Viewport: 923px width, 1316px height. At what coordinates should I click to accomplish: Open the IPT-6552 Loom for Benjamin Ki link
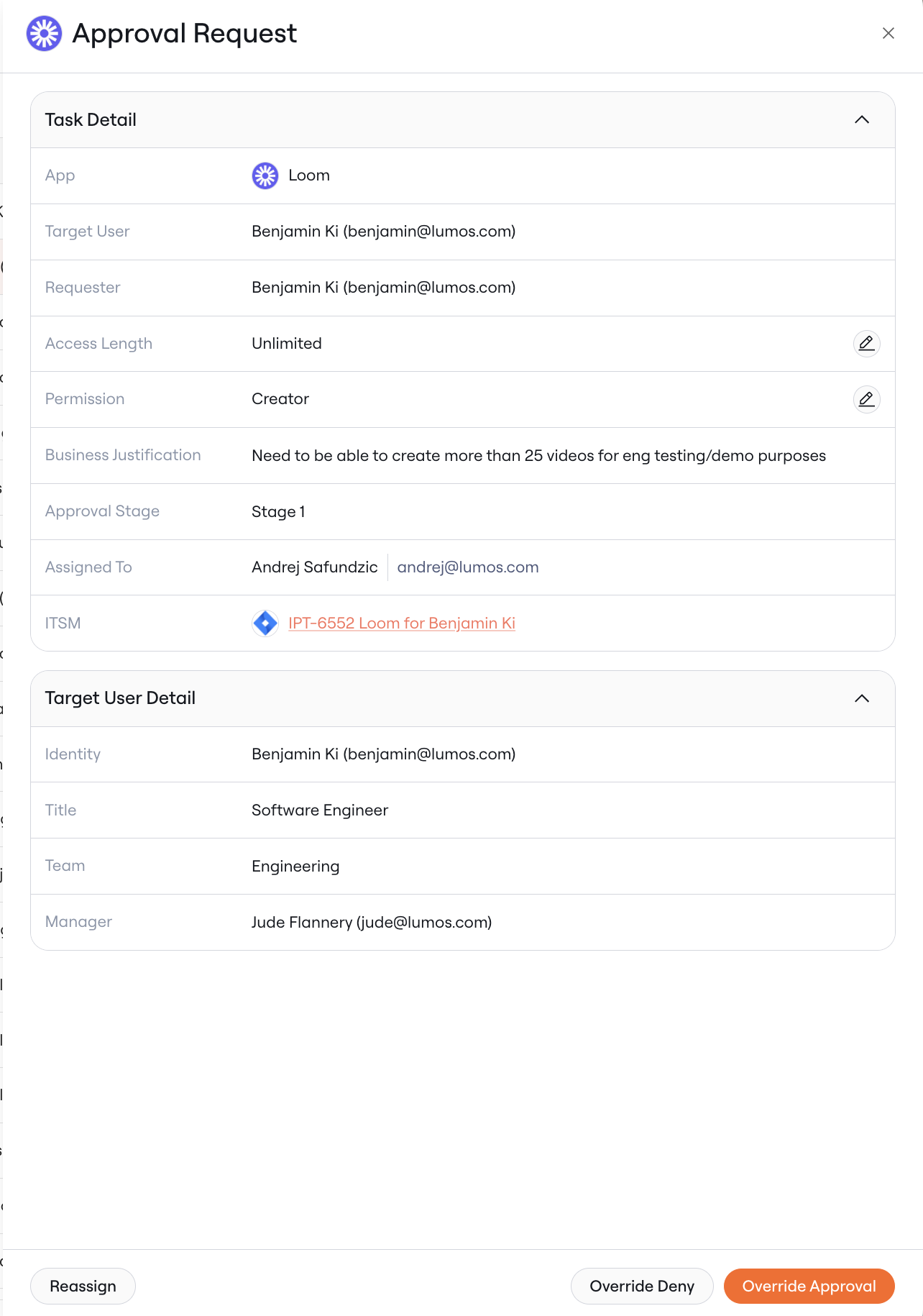coord(402,623)
